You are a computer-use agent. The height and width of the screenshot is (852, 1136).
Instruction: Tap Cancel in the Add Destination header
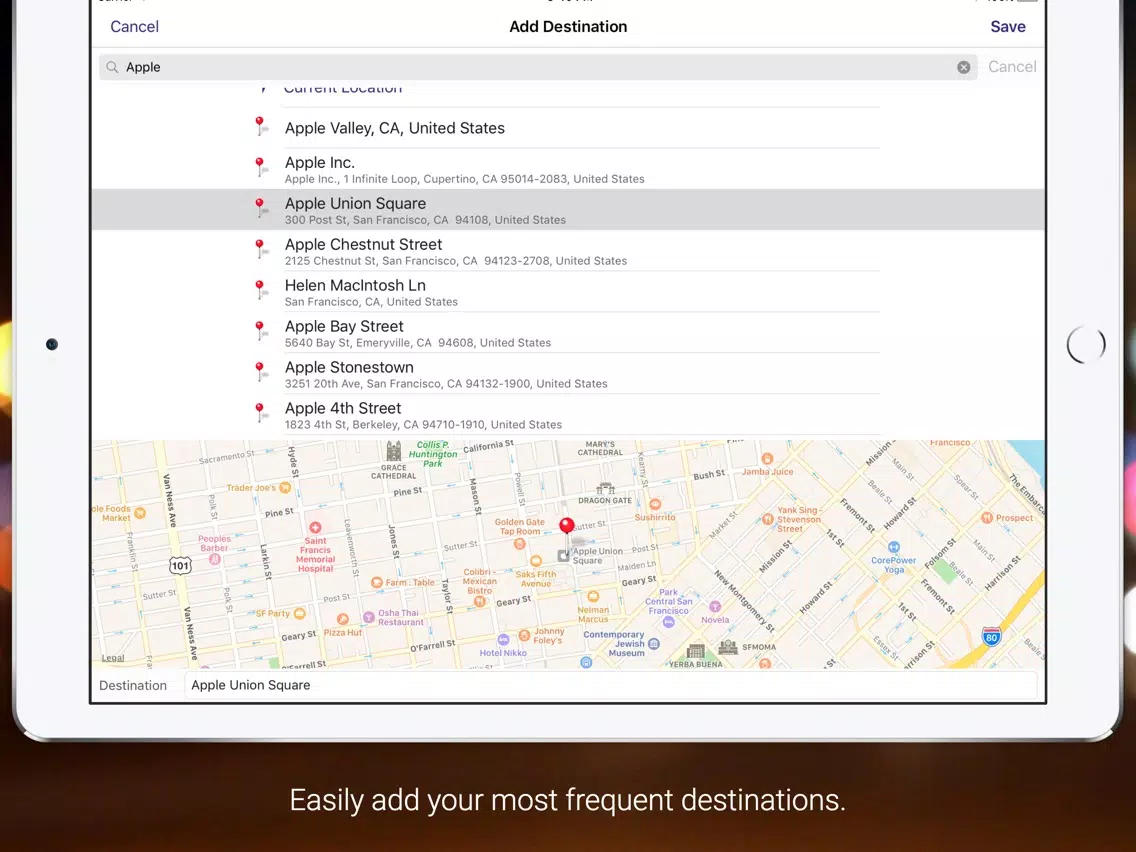point(134,27)
